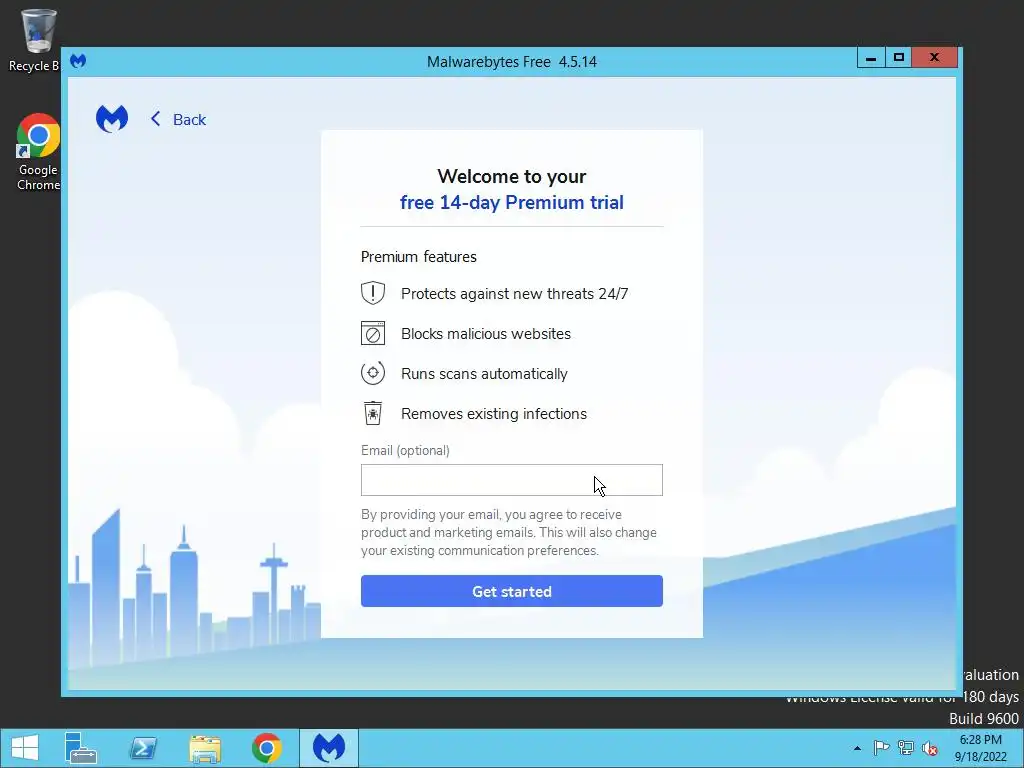Click the automatic scan target icon
Viewport: 1024px width, 768px height.
pos(373,374)
